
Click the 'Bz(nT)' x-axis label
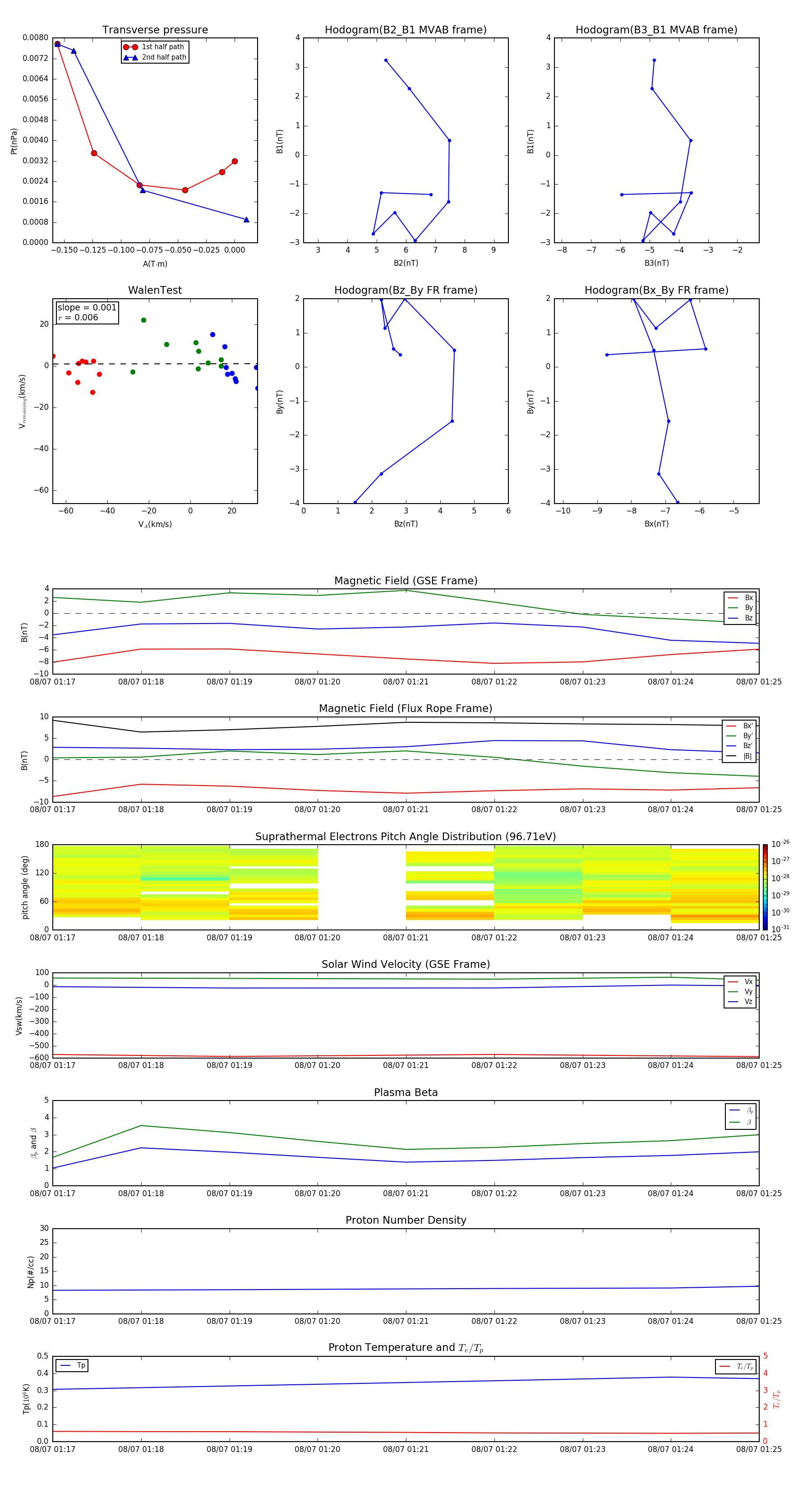click(406, 524)
